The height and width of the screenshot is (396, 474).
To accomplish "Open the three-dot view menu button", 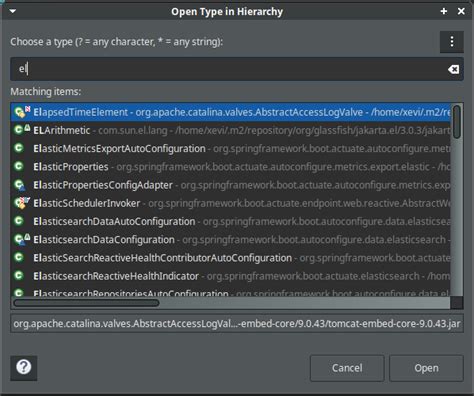I will (452, 42).
